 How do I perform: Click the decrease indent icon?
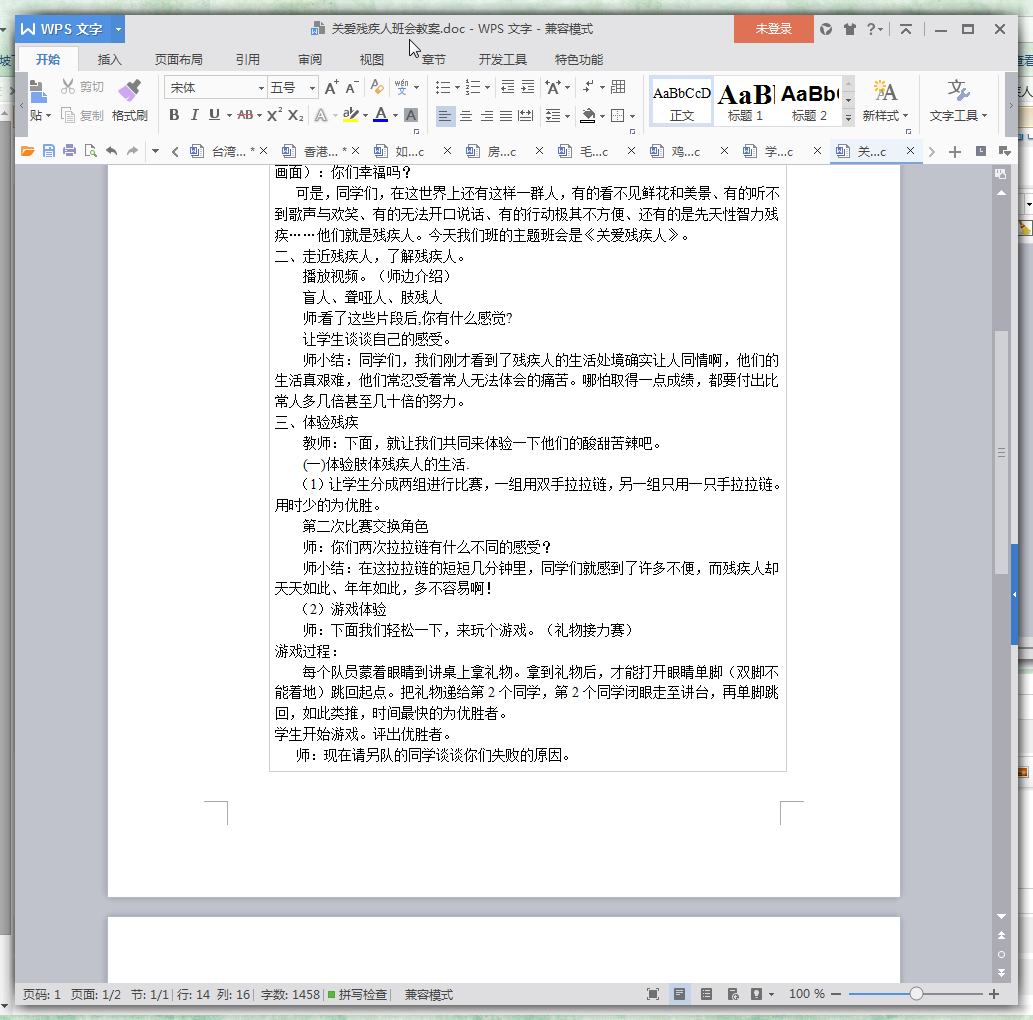click(x=507, y=87)
